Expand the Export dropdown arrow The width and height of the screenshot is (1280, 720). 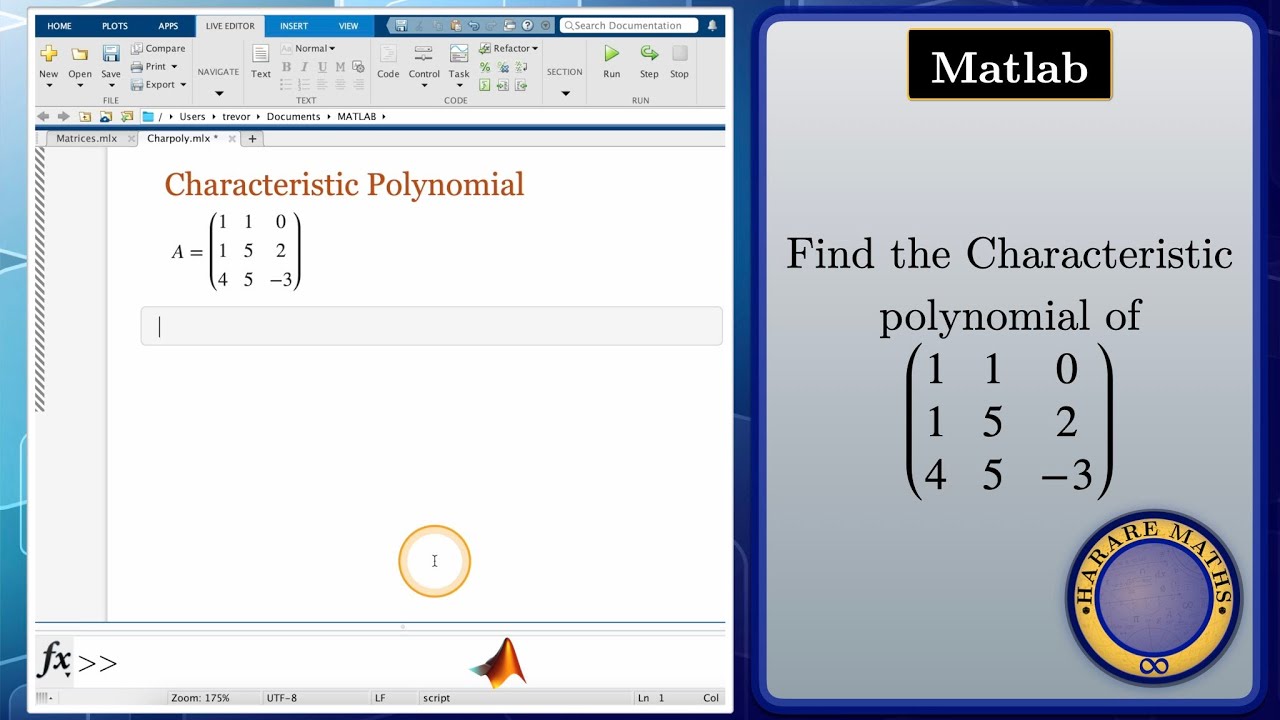tap(183, 85)
